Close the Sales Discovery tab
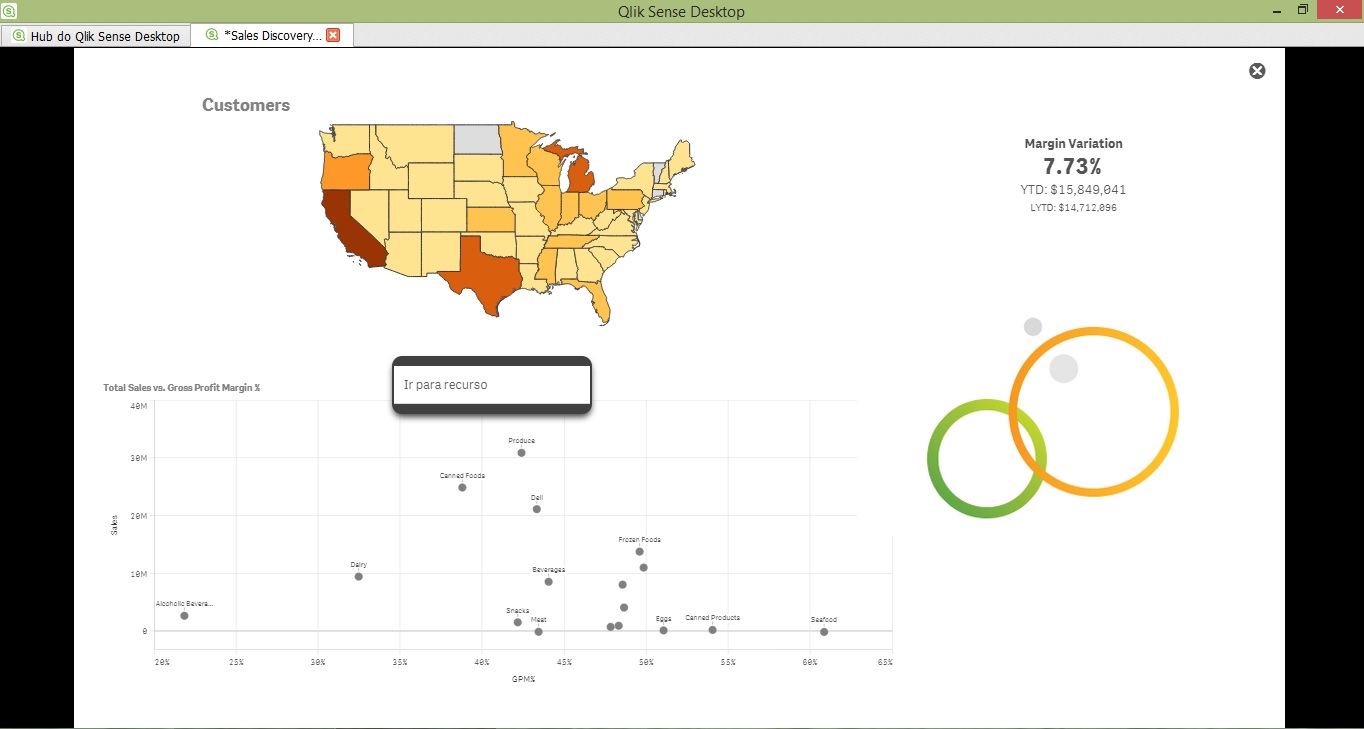 [333, 35]
